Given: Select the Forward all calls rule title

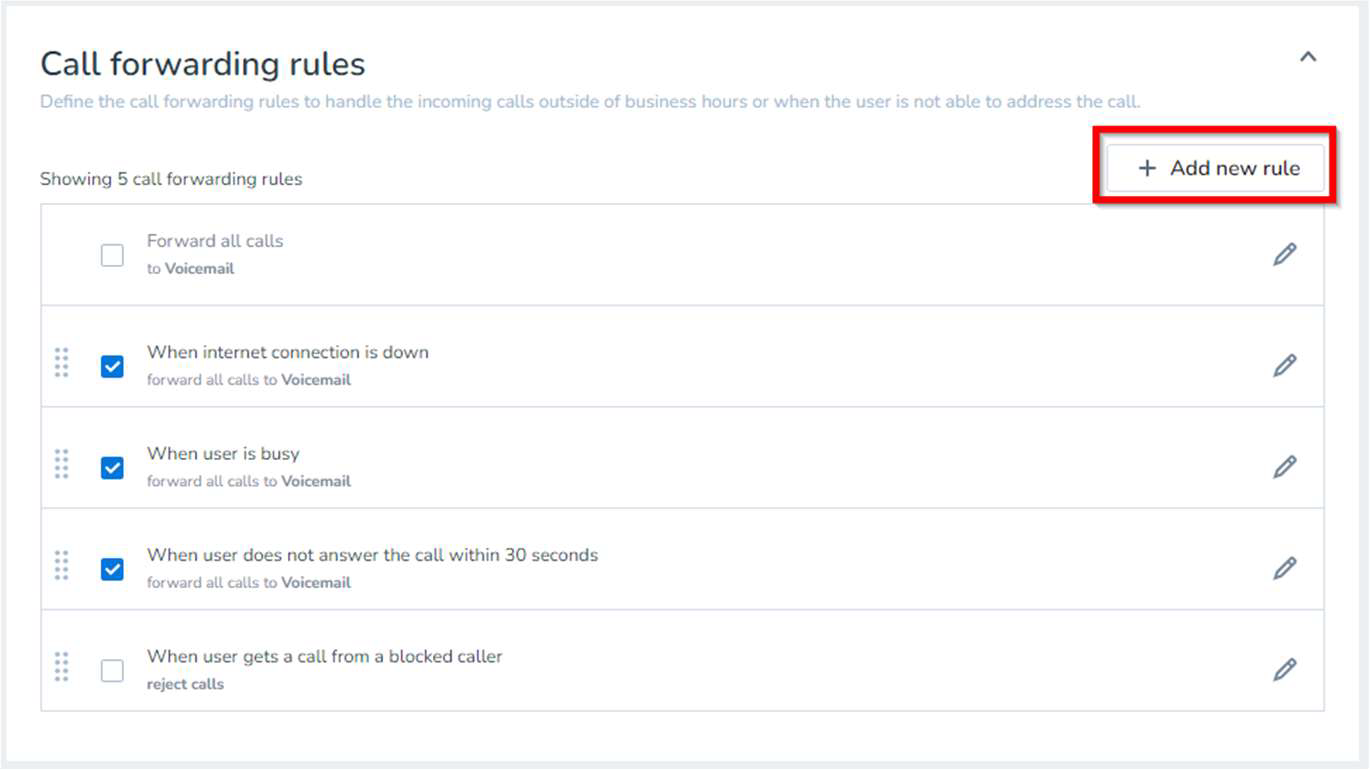Looking at the screenshot, I should pyautogui.click(x=215, y=241).
